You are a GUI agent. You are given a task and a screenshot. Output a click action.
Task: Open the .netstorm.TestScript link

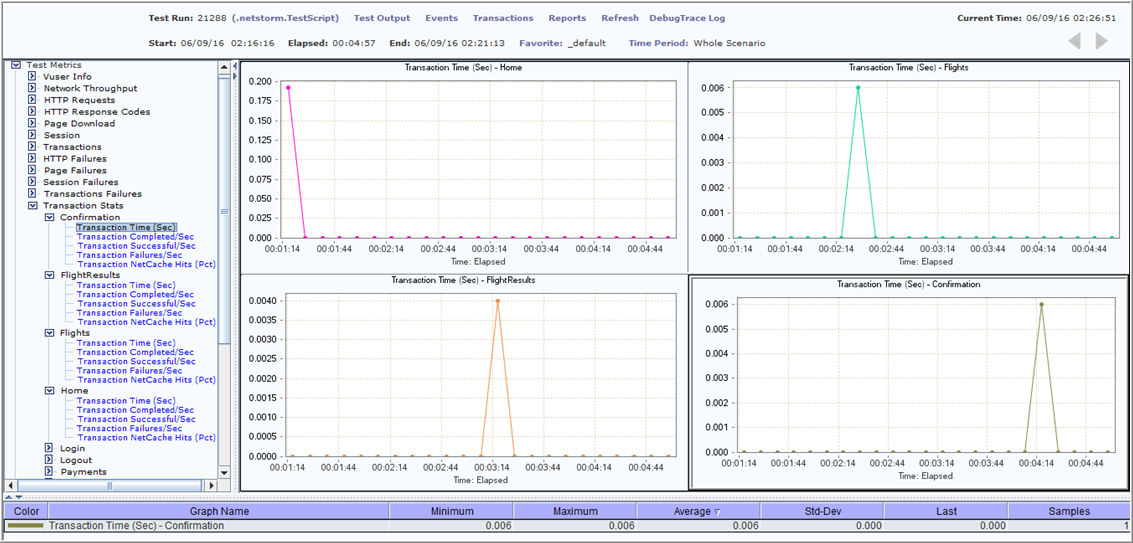[286, 18]
